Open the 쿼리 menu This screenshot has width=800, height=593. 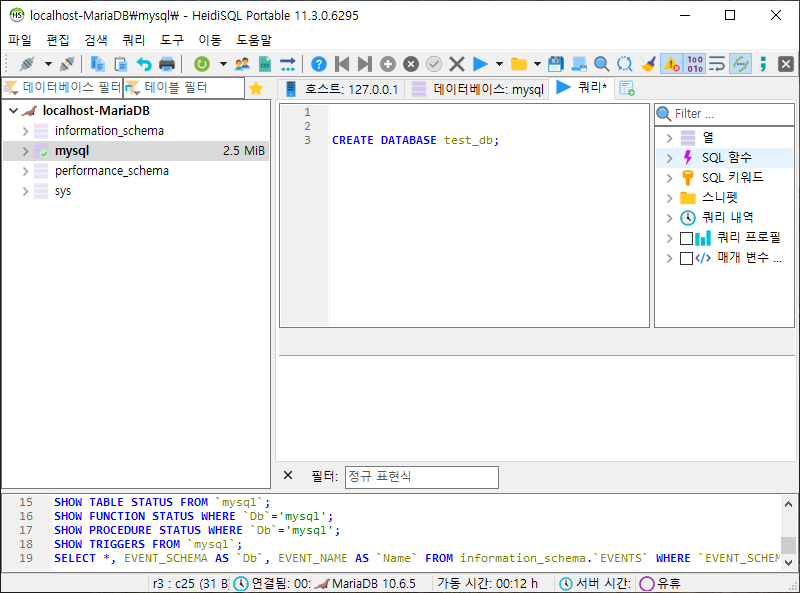134,40
